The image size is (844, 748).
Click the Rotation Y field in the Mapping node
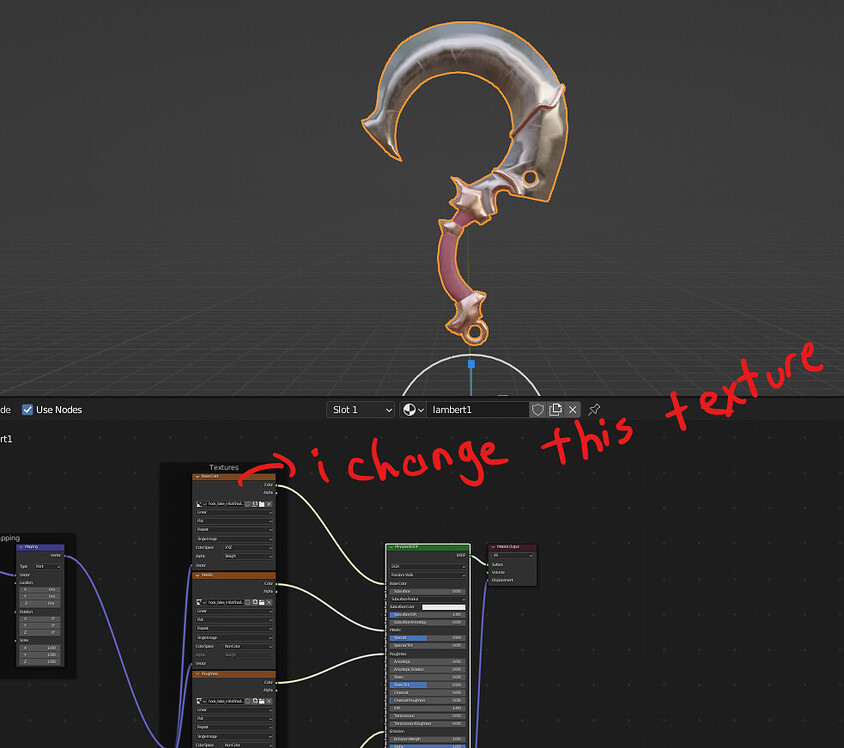point(40,626)
